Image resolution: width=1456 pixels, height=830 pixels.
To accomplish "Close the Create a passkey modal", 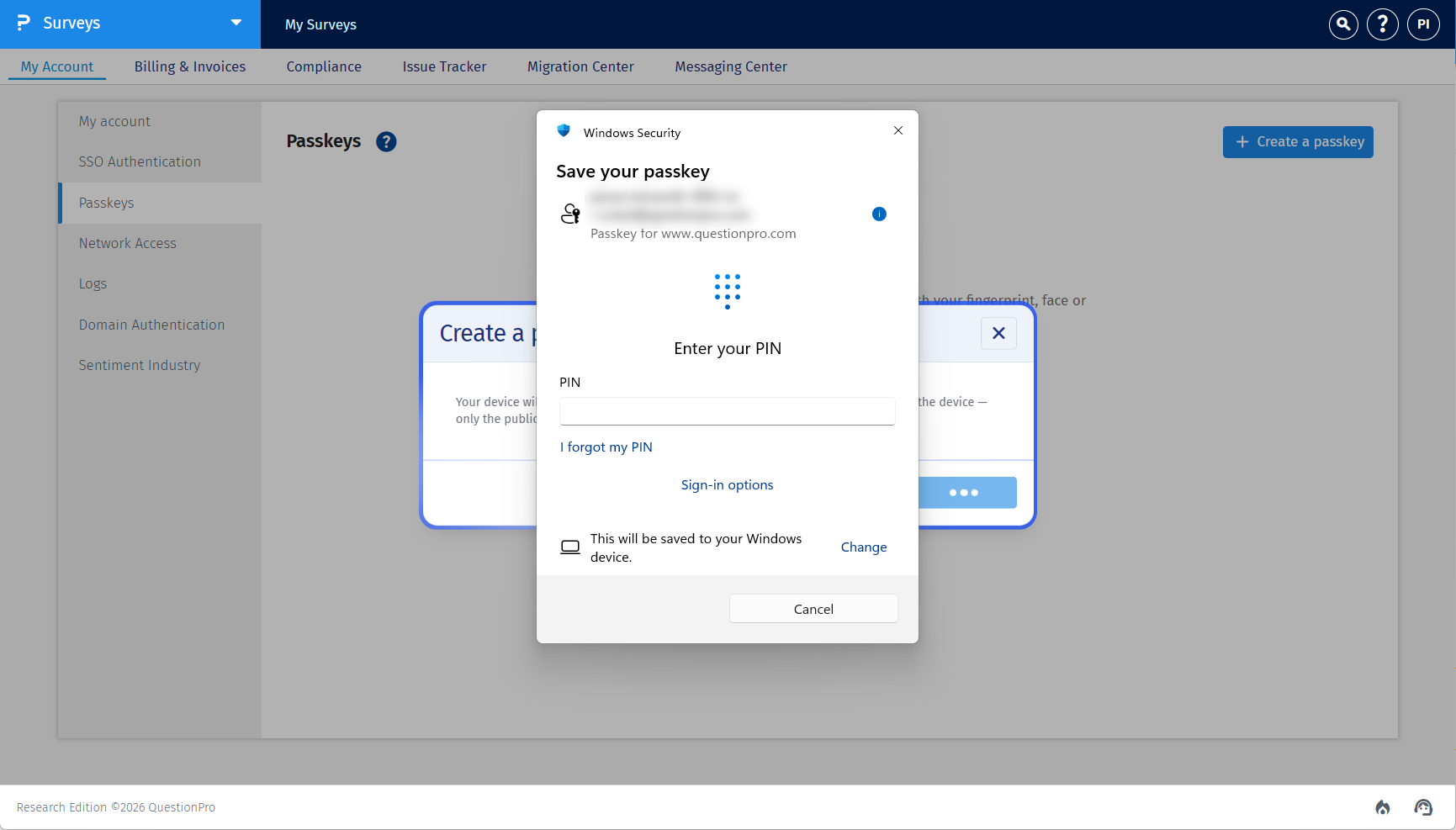I will [998, 333].
